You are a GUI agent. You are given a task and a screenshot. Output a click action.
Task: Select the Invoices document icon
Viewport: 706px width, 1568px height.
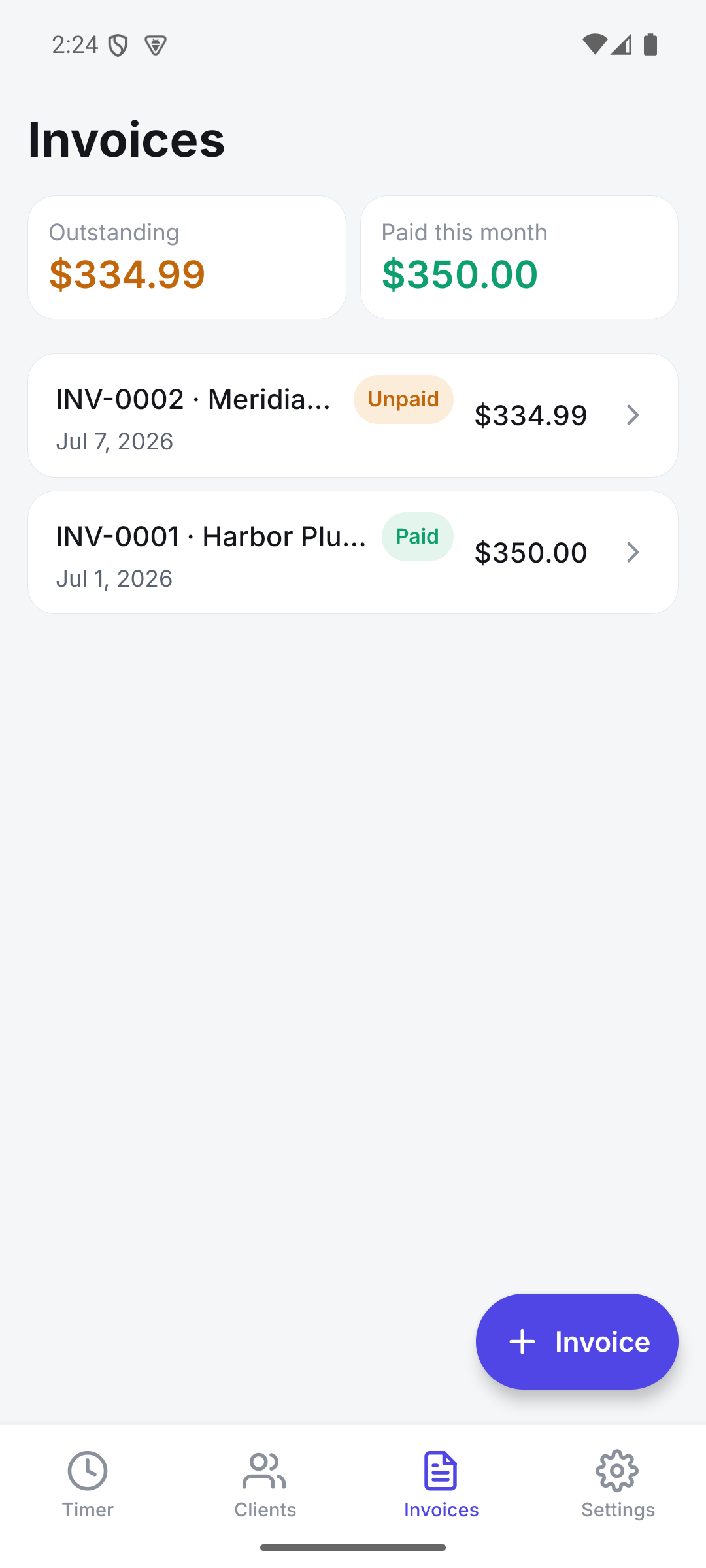tap(441, 1471)
